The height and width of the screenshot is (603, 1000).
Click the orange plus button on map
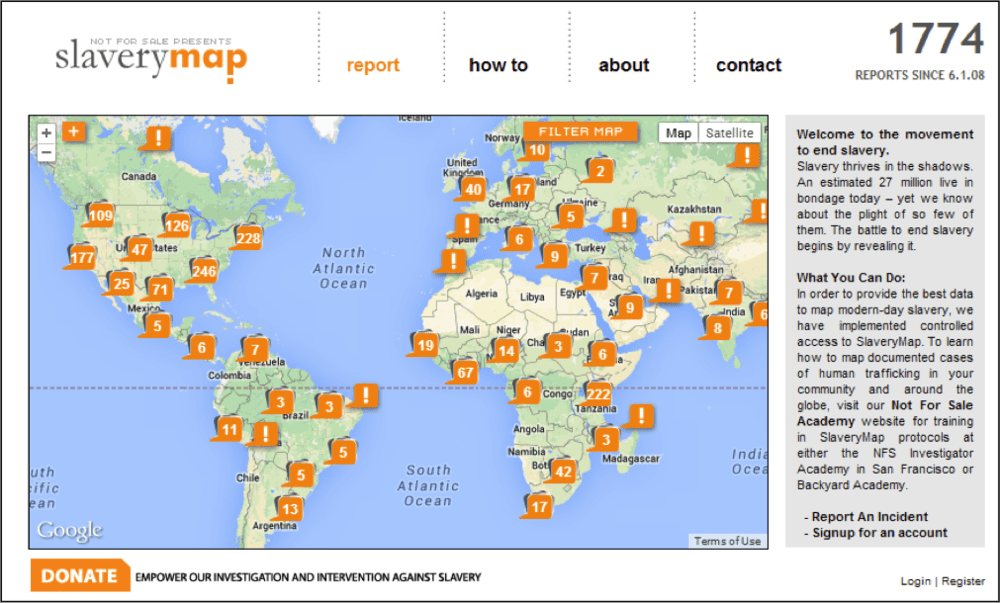coord(73,132)
